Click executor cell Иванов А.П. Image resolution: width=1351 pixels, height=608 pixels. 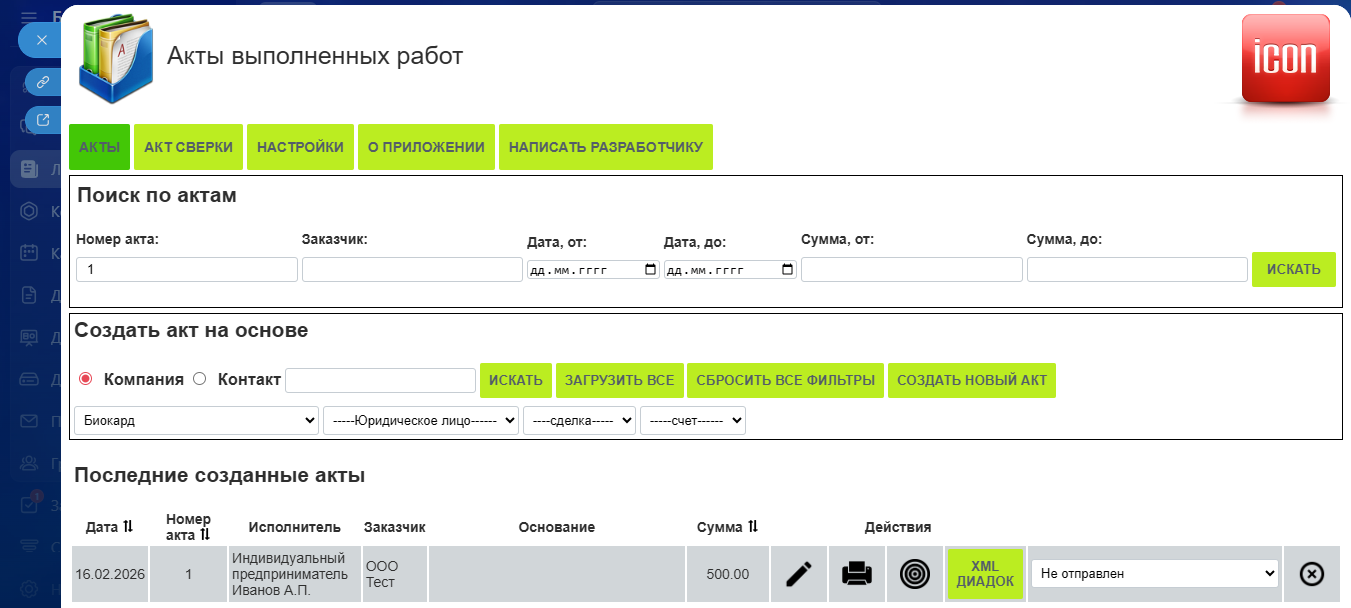[294, 574]
